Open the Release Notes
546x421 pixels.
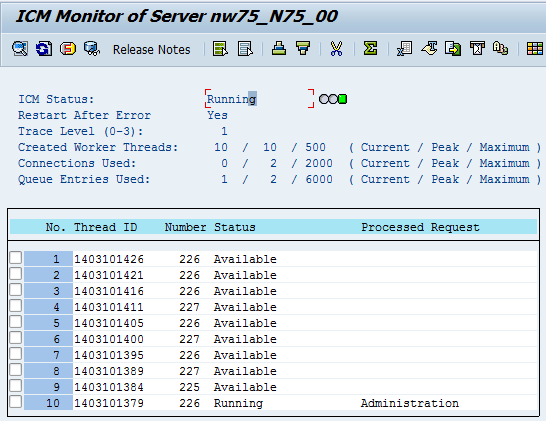[x=151, y=49]
